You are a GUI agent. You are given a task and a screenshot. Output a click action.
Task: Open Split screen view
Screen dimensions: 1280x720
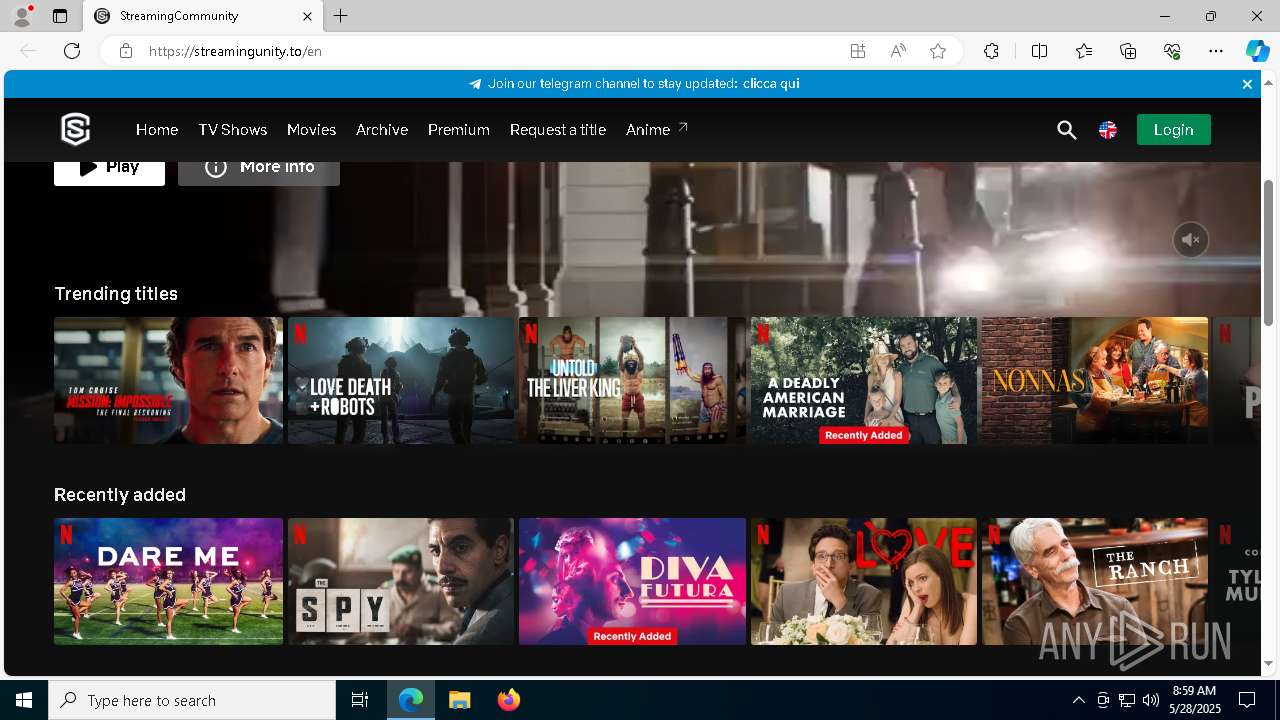1039,51
